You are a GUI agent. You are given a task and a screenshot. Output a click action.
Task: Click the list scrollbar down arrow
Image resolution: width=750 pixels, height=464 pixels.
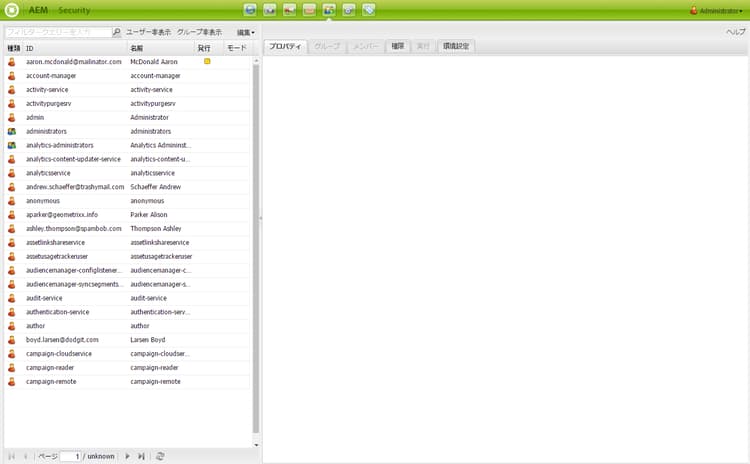(256, 444)
